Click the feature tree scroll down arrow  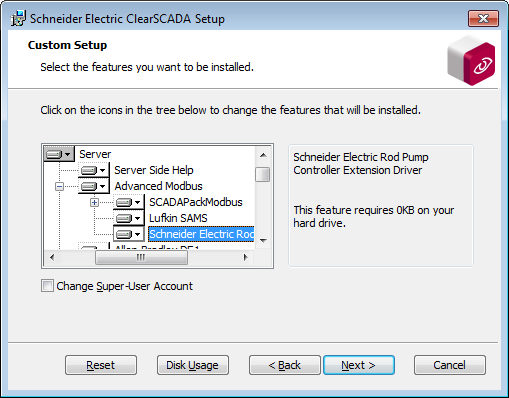[x=263, y=241]
